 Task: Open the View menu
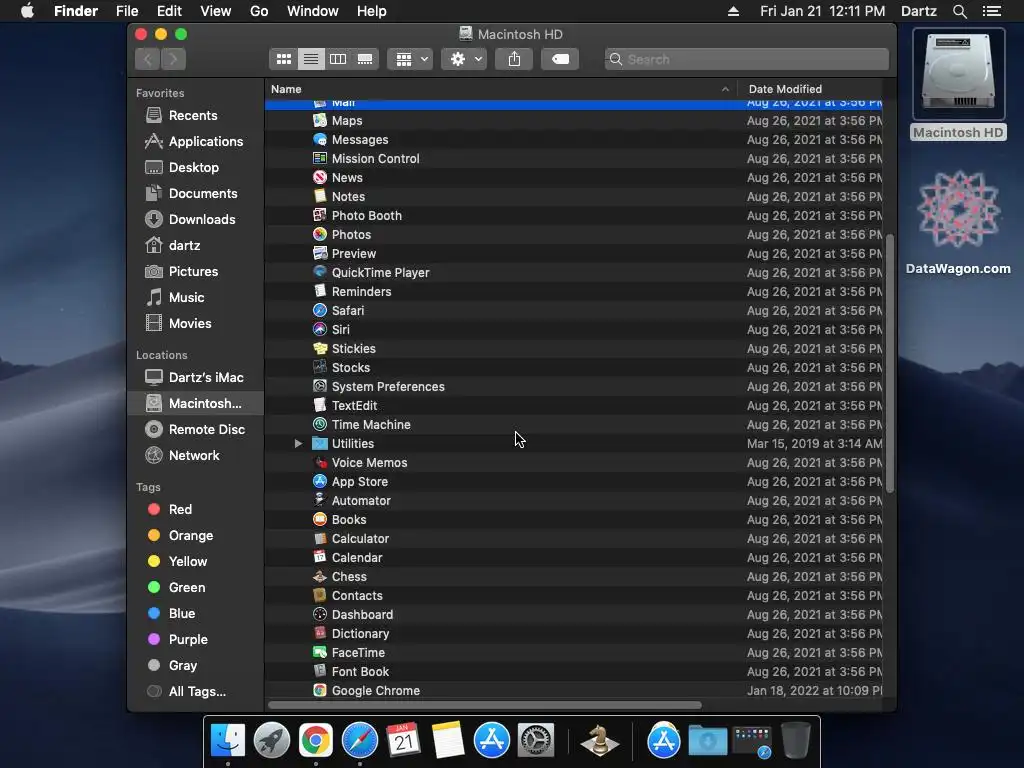(x=216, y=11)
